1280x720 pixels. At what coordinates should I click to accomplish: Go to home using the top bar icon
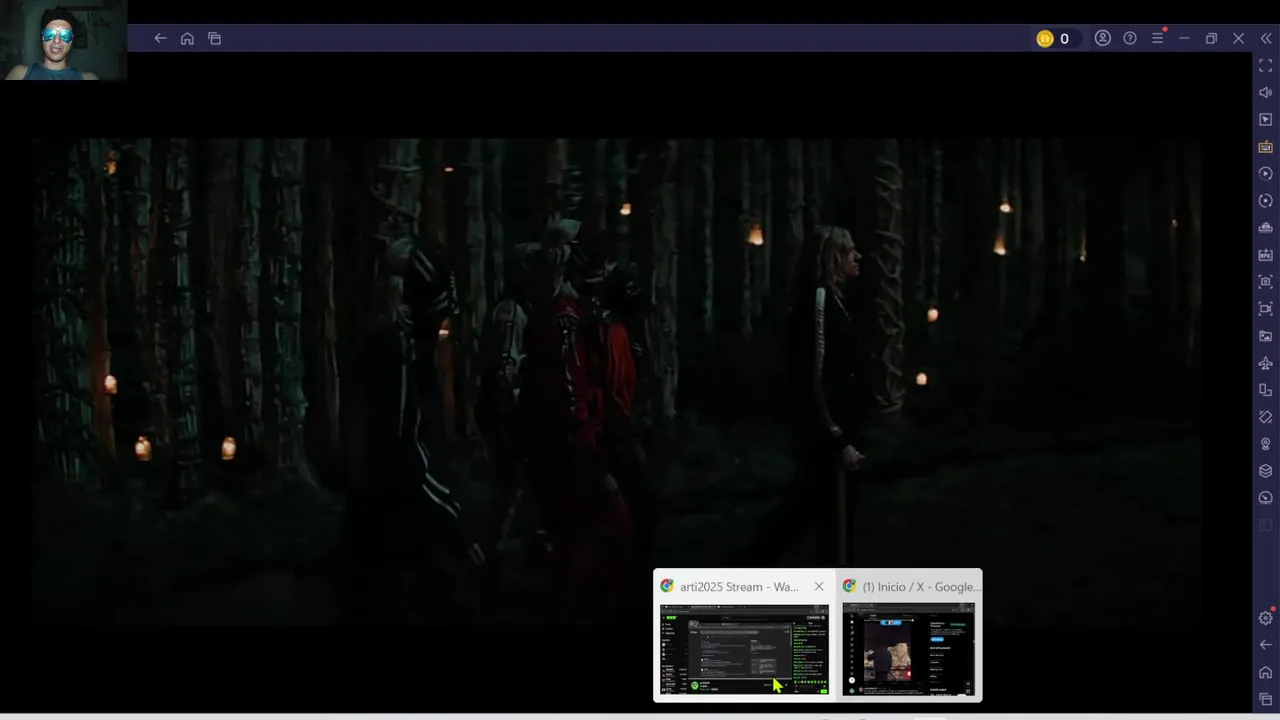[187, 38]
